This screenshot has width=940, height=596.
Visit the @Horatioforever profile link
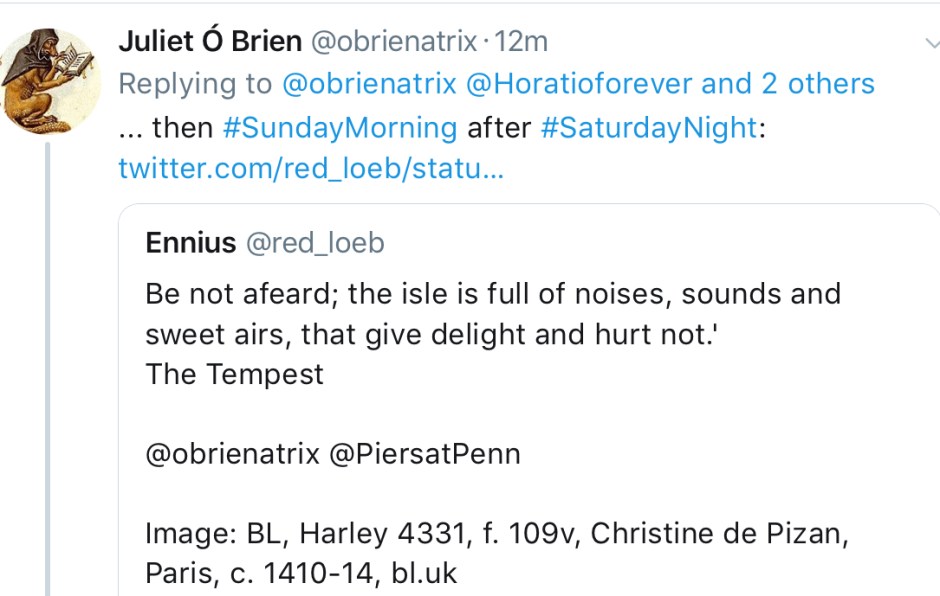point(578,84)
